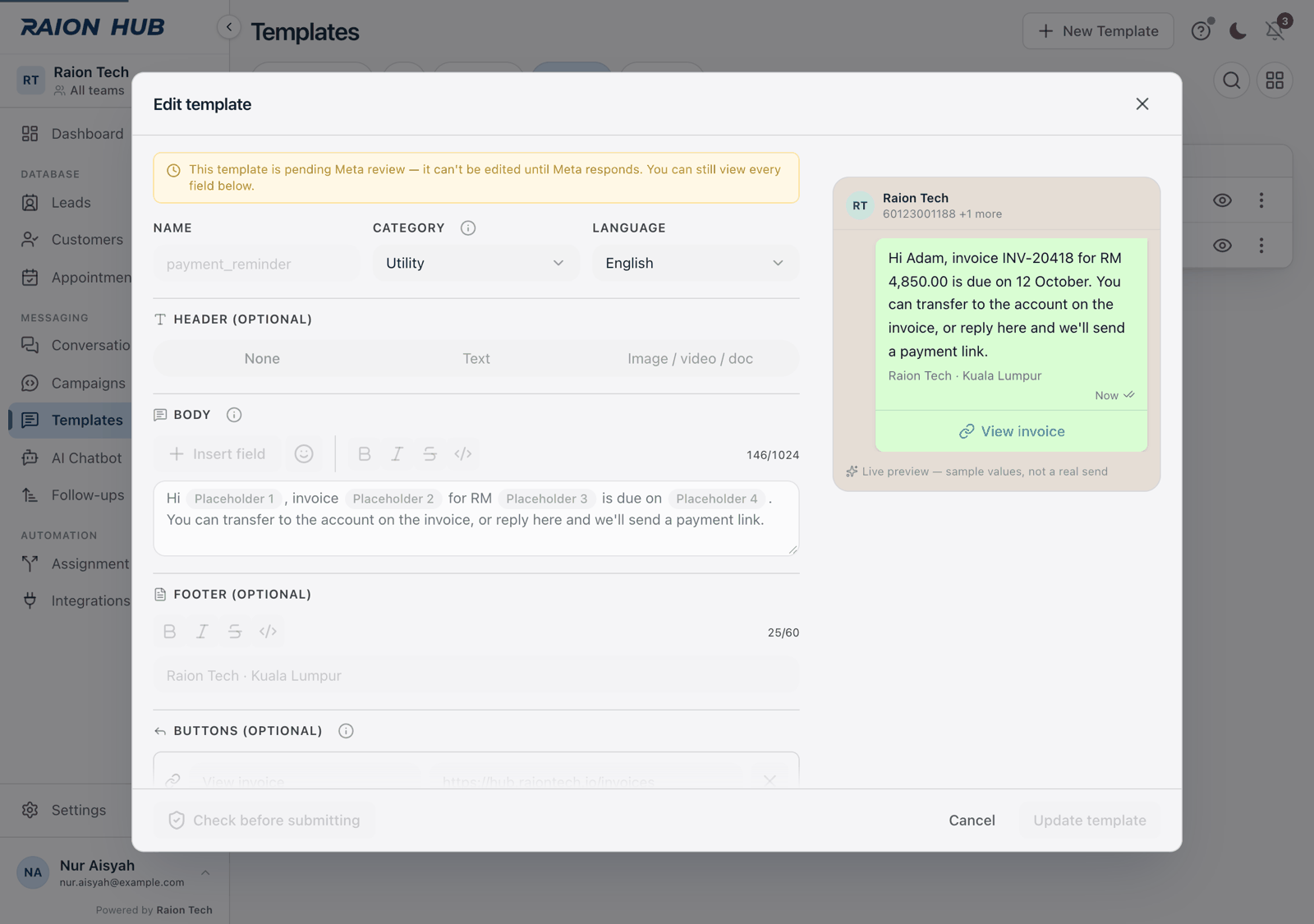
Task: Click the Placeholder 3 chip in body
Action: pos(547,499)
